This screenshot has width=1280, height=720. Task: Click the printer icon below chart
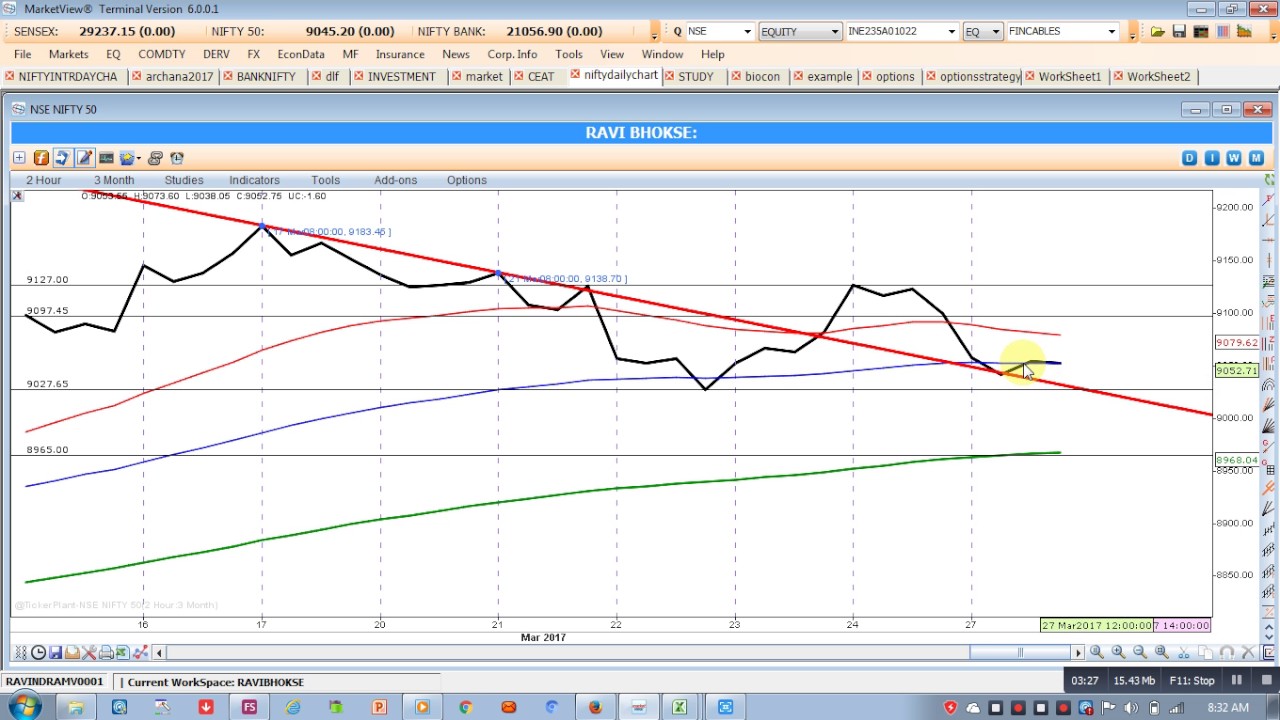(x=106, y=653)
